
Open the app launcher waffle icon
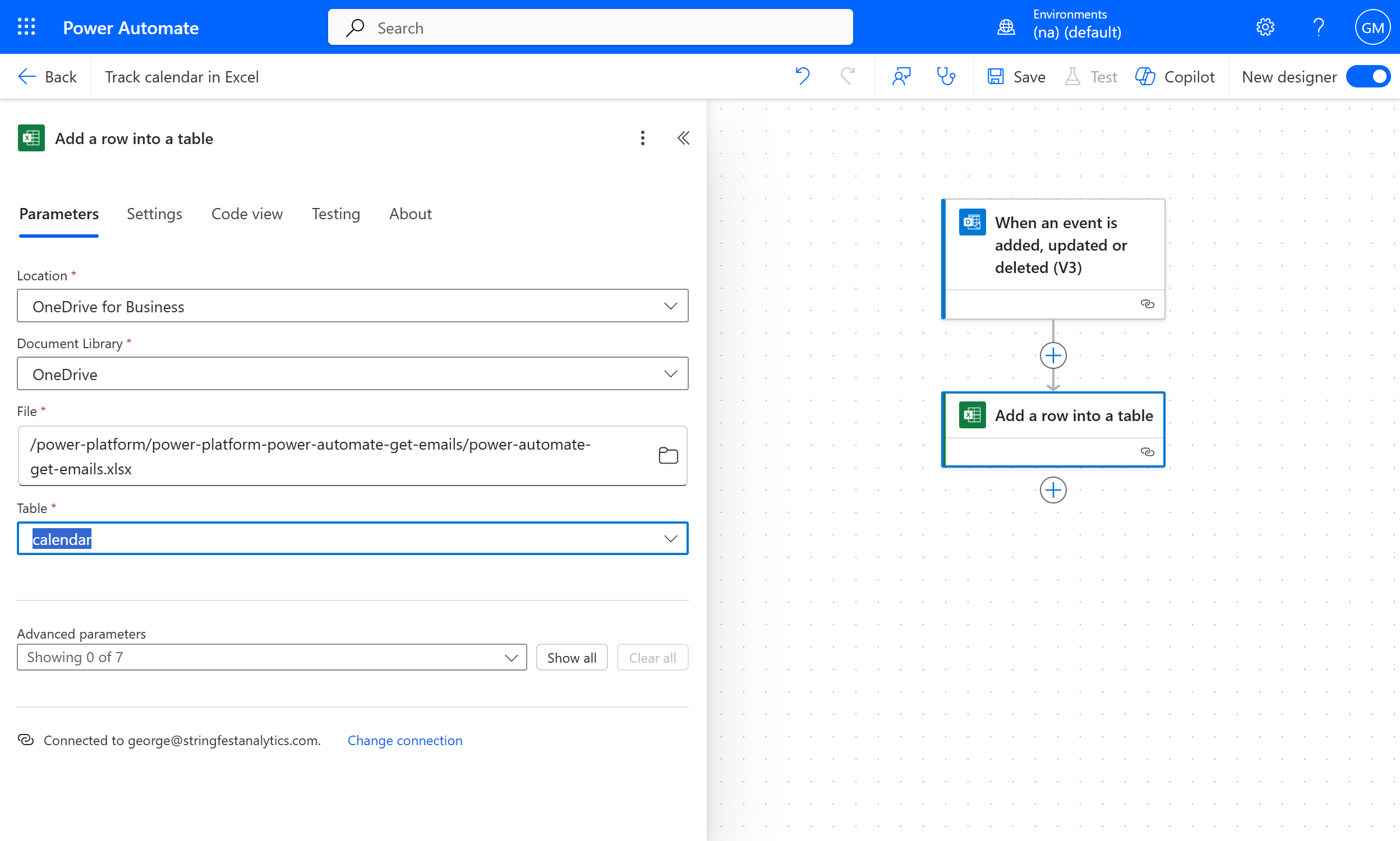point(26,27)
